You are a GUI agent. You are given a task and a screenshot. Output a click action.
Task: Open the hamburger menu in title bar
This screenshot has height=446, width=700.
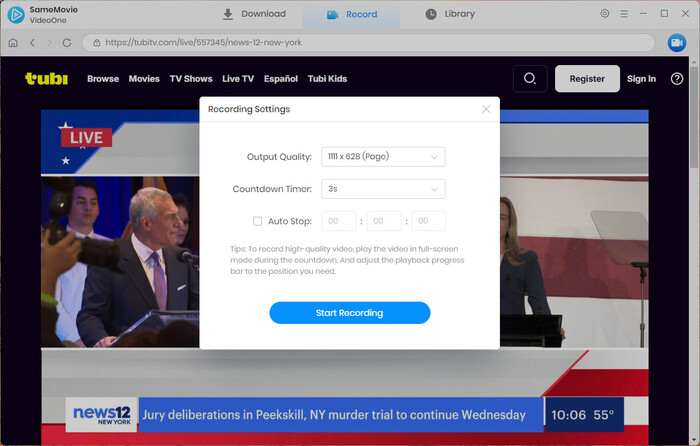point(624,14)
